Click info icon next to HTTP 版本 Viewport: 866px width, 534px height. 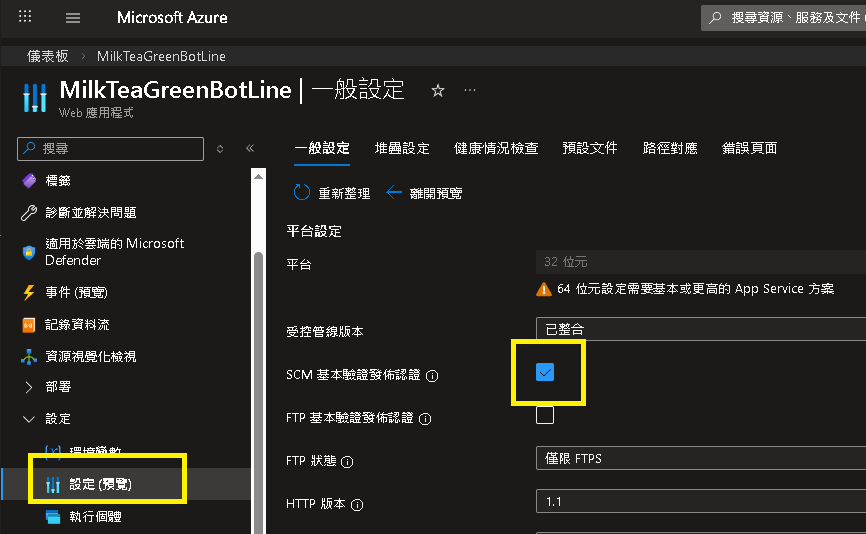click(x=356, y=504)
